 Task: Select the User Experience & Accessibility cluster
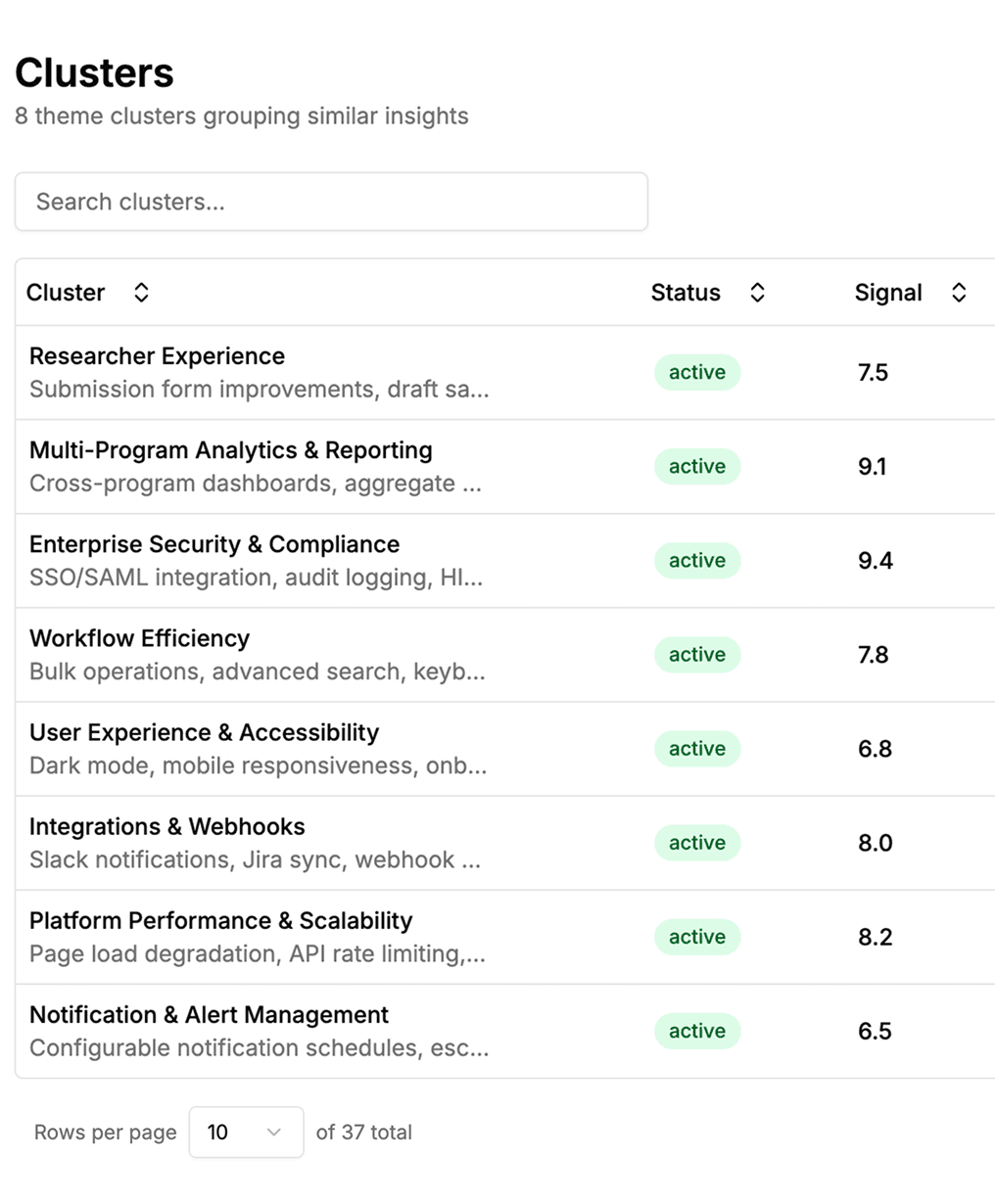[204, 732]
